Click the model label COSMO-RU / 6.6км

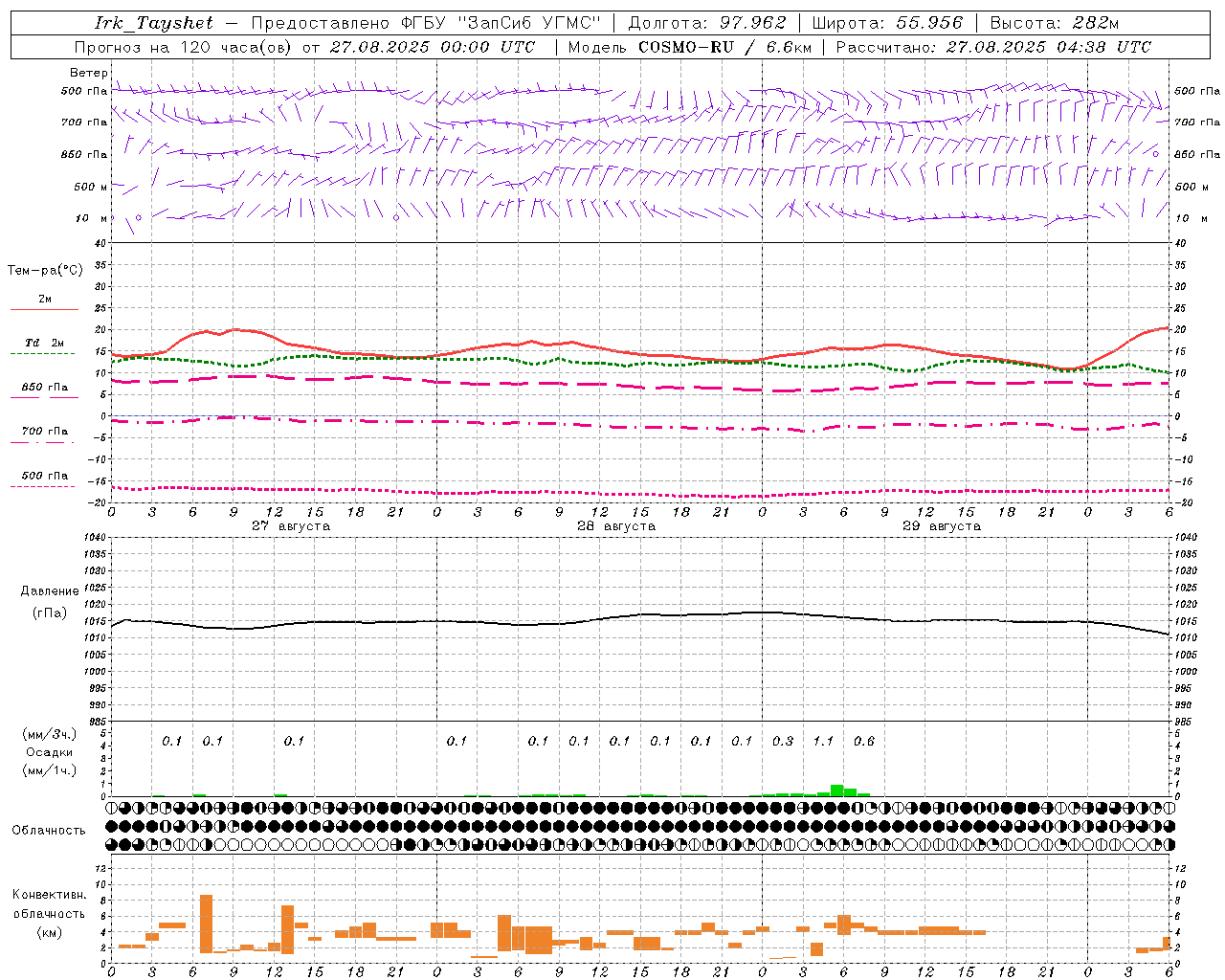pos(725,47)
